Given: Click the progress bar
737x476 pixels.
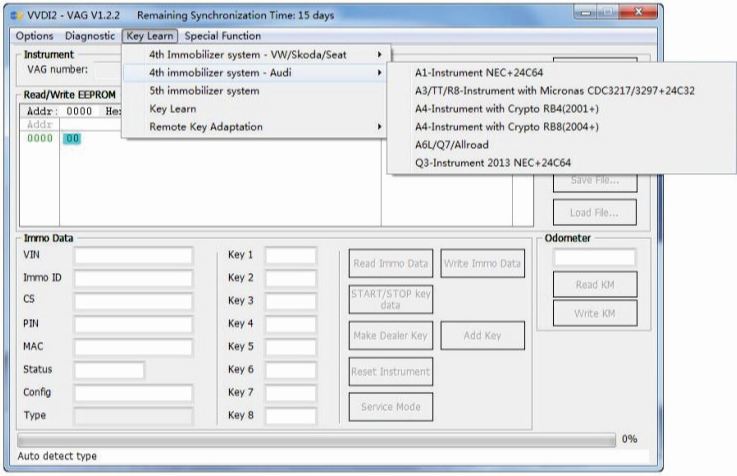Looking at the screenshot, I should point(316,440).
